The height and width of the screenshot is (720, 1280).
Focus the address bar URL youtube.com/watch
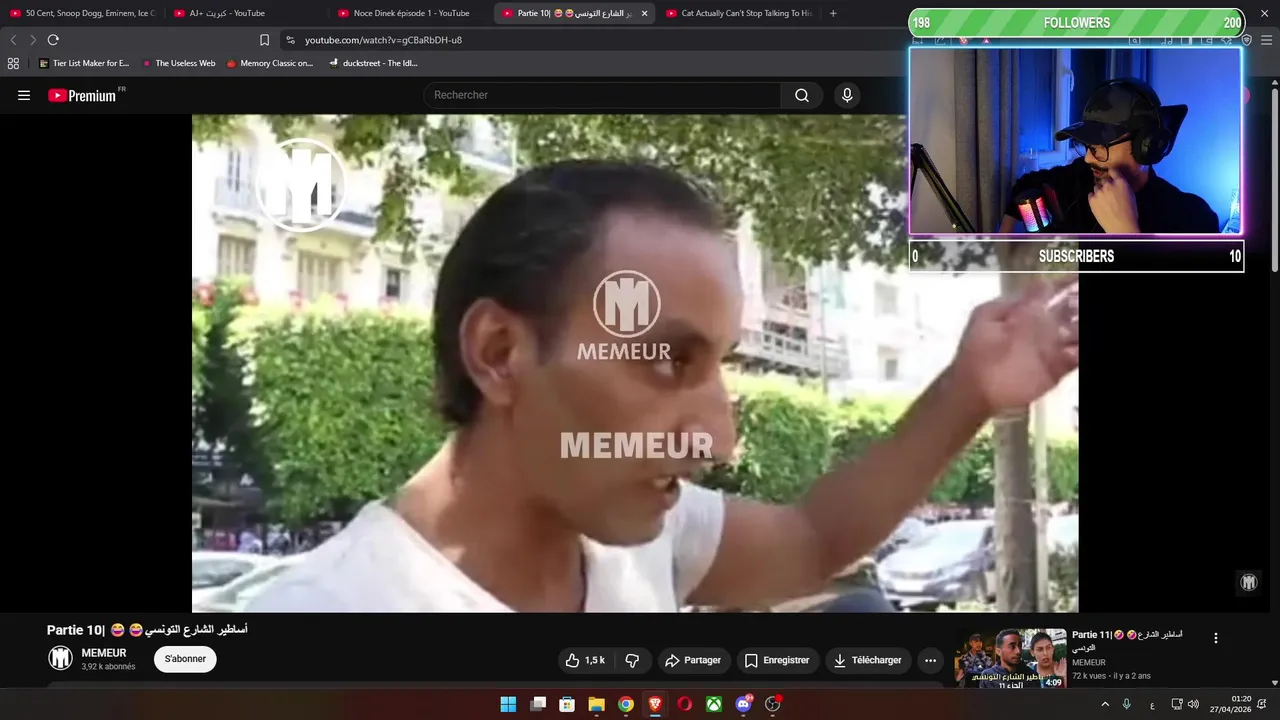click(383, 40)
